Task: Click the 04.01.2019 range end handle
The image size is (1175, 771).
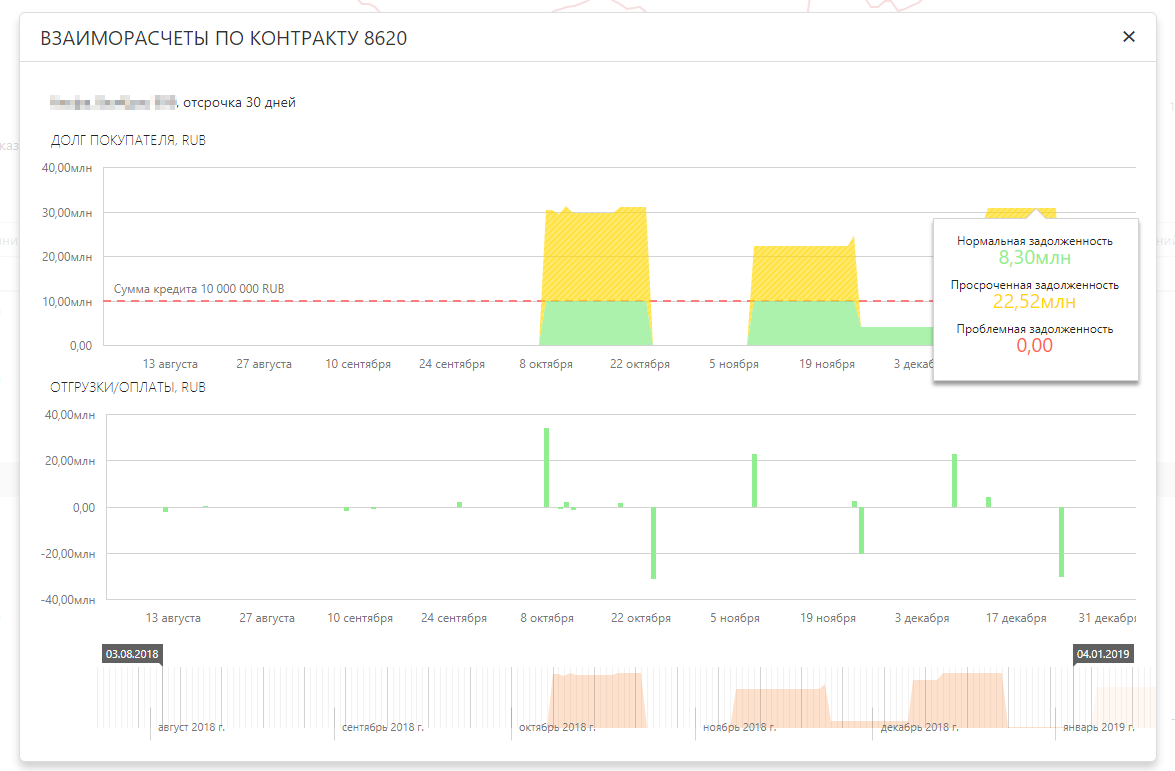Action: pyautogui.click(x=1103, y=654)
